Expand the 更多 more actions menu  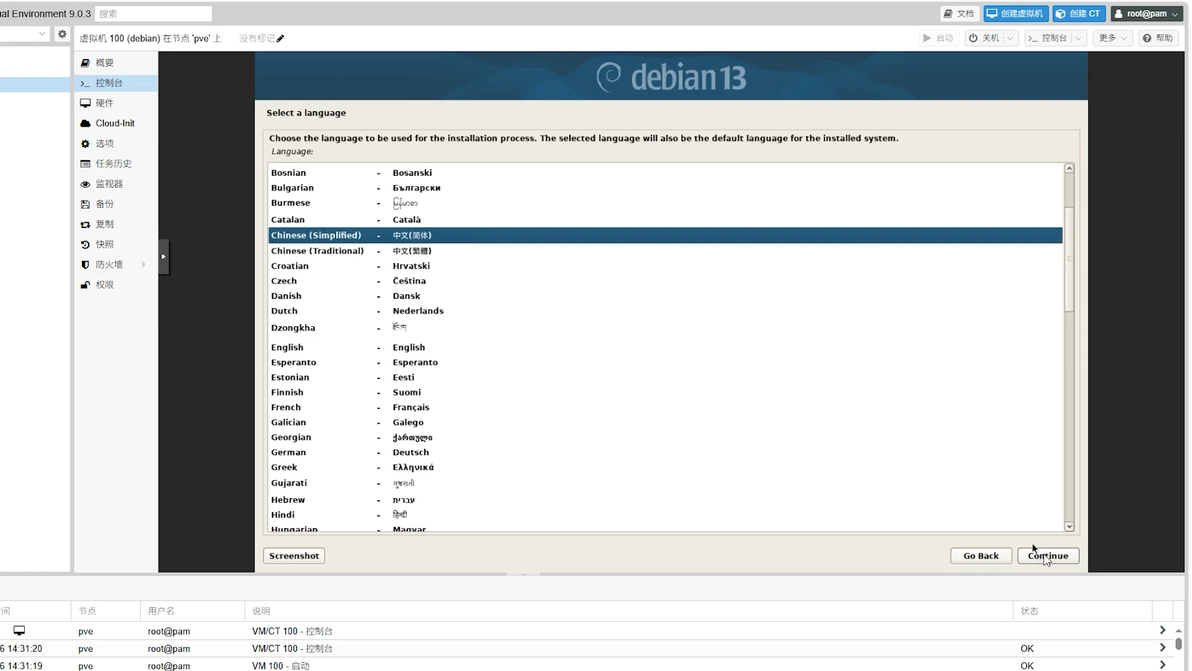point(1113,38)
